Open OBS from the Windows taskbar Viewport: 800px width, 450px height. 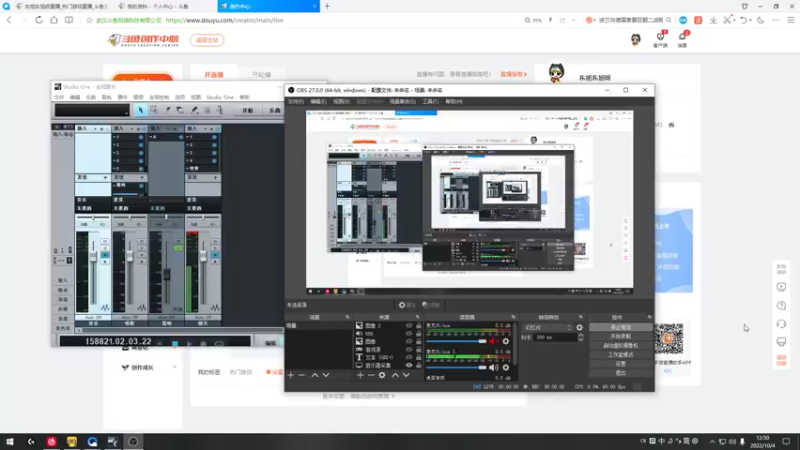[133, 441]
